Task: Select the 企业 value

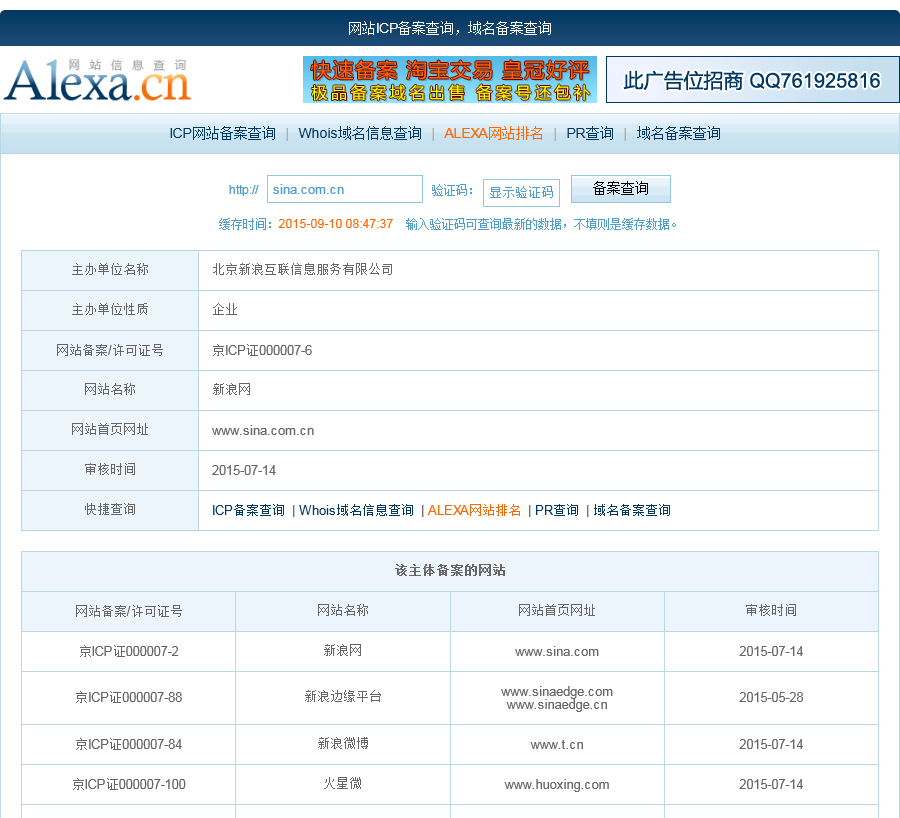Action: point(225,310)
